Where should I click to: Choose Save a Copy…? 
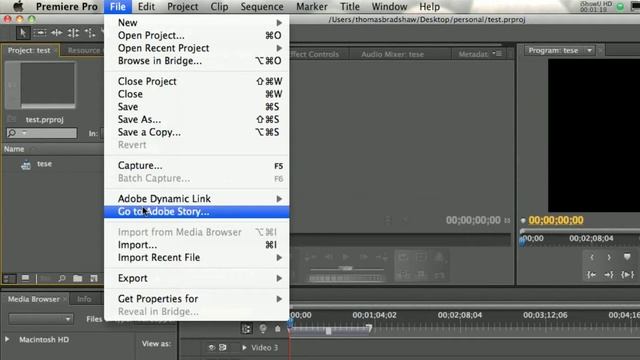pyautogui.click(x=197, y=132)
